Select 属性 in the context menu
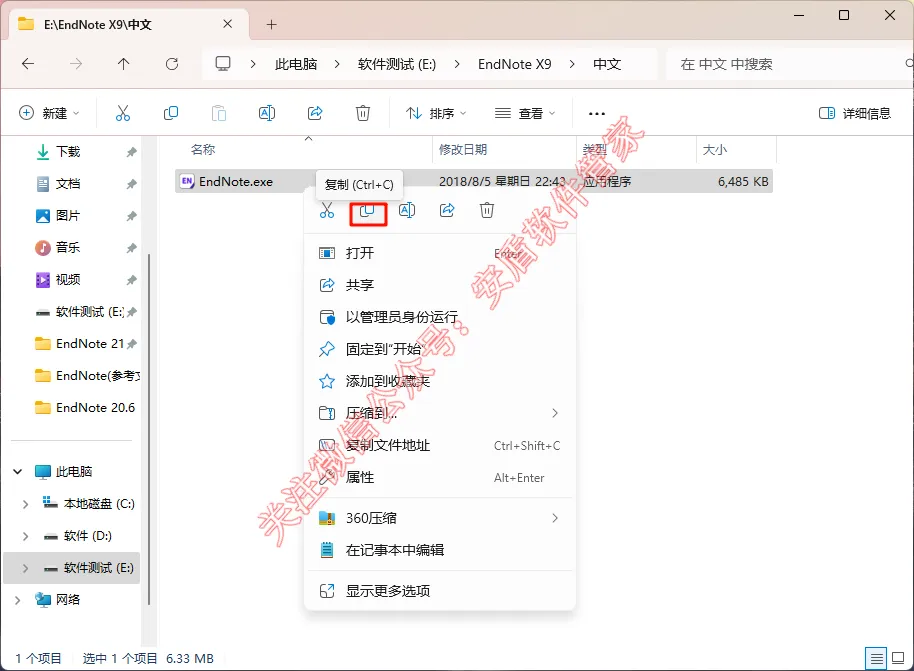The height and width of the screenshot is (671, 914). tap(440, 477)
